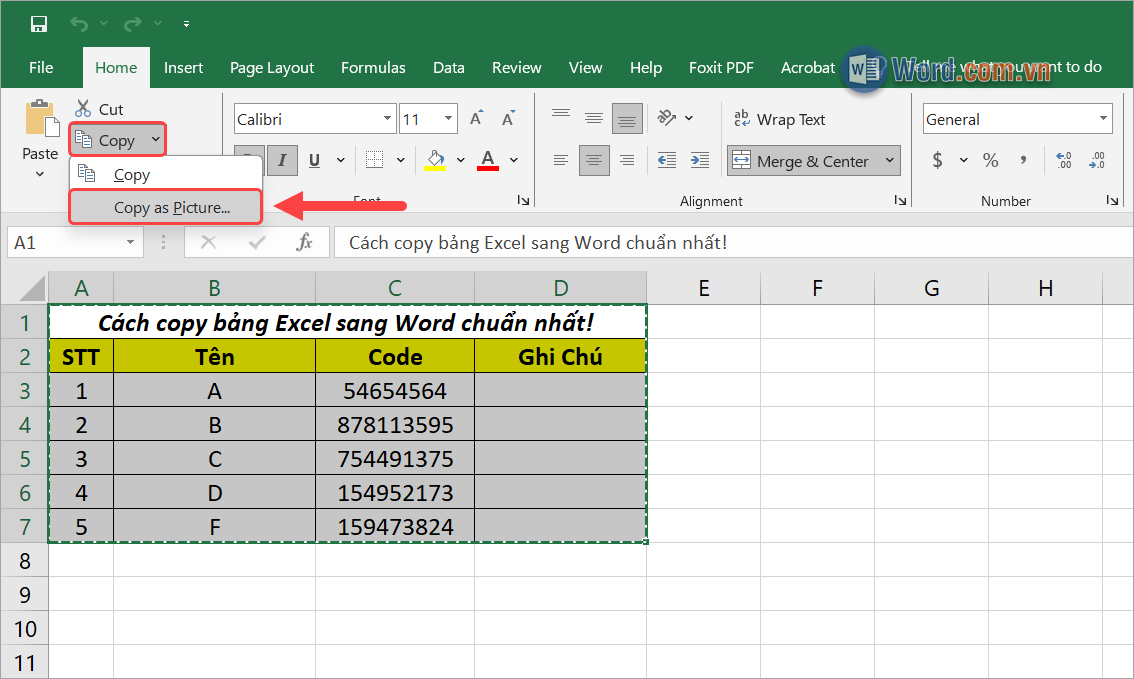
Task: Click the Paste clipboard icon
Action: tap(41, 119)
